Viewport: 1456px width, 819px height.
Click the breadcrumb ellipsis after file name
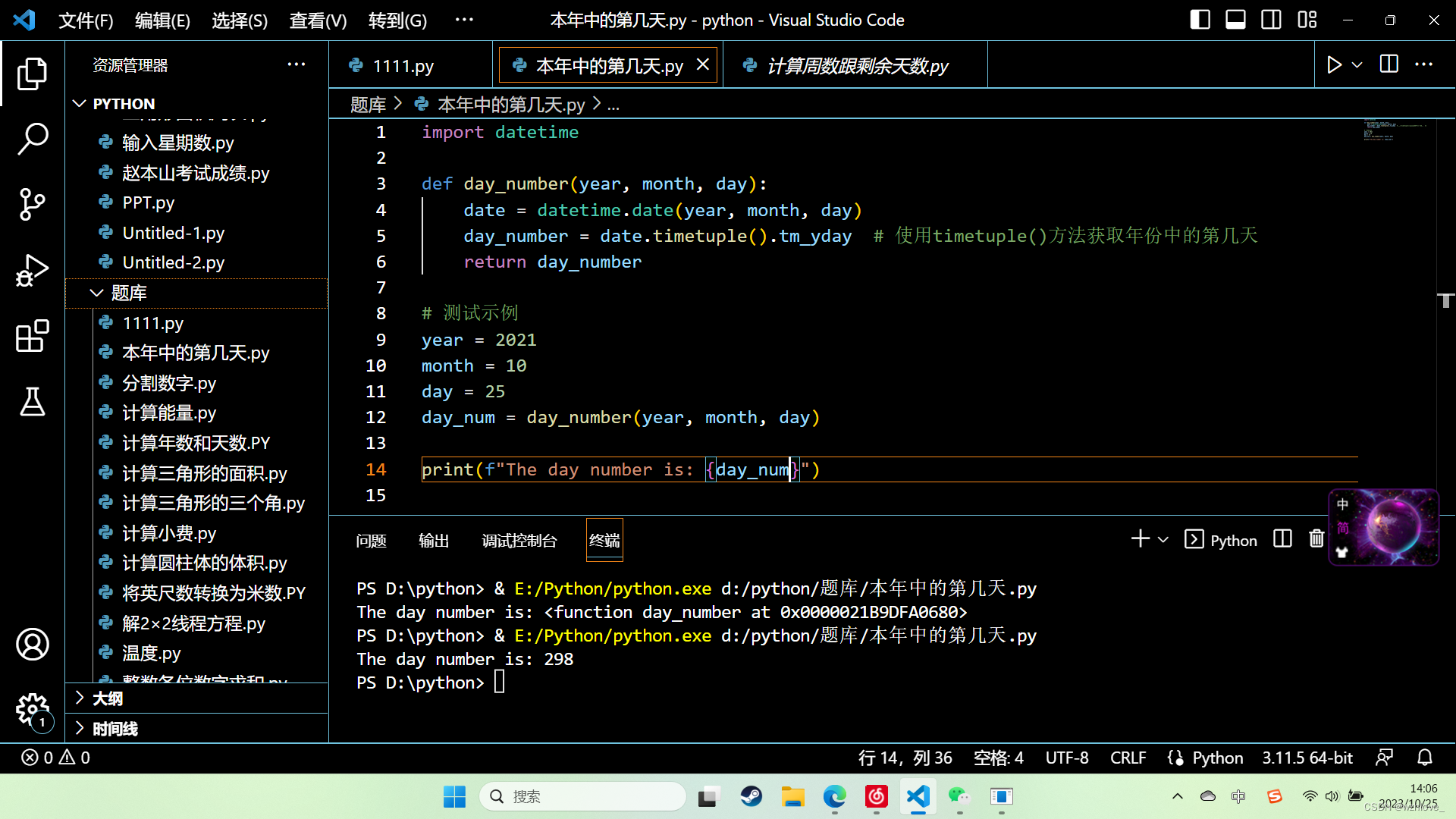point(613,105)
